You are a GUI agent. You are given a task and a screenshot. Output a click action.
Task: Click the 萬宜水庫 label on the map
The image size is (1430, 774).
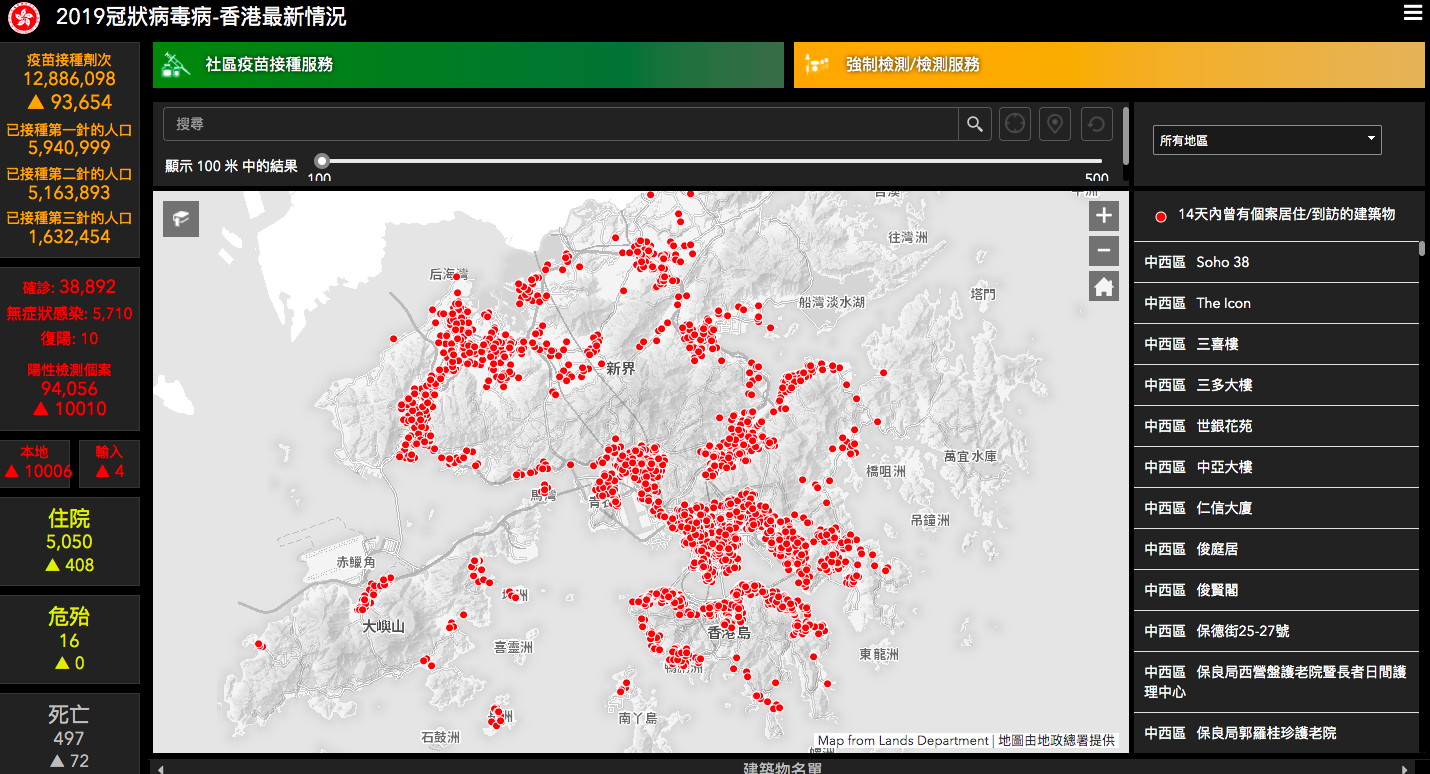tap(970, 456)
